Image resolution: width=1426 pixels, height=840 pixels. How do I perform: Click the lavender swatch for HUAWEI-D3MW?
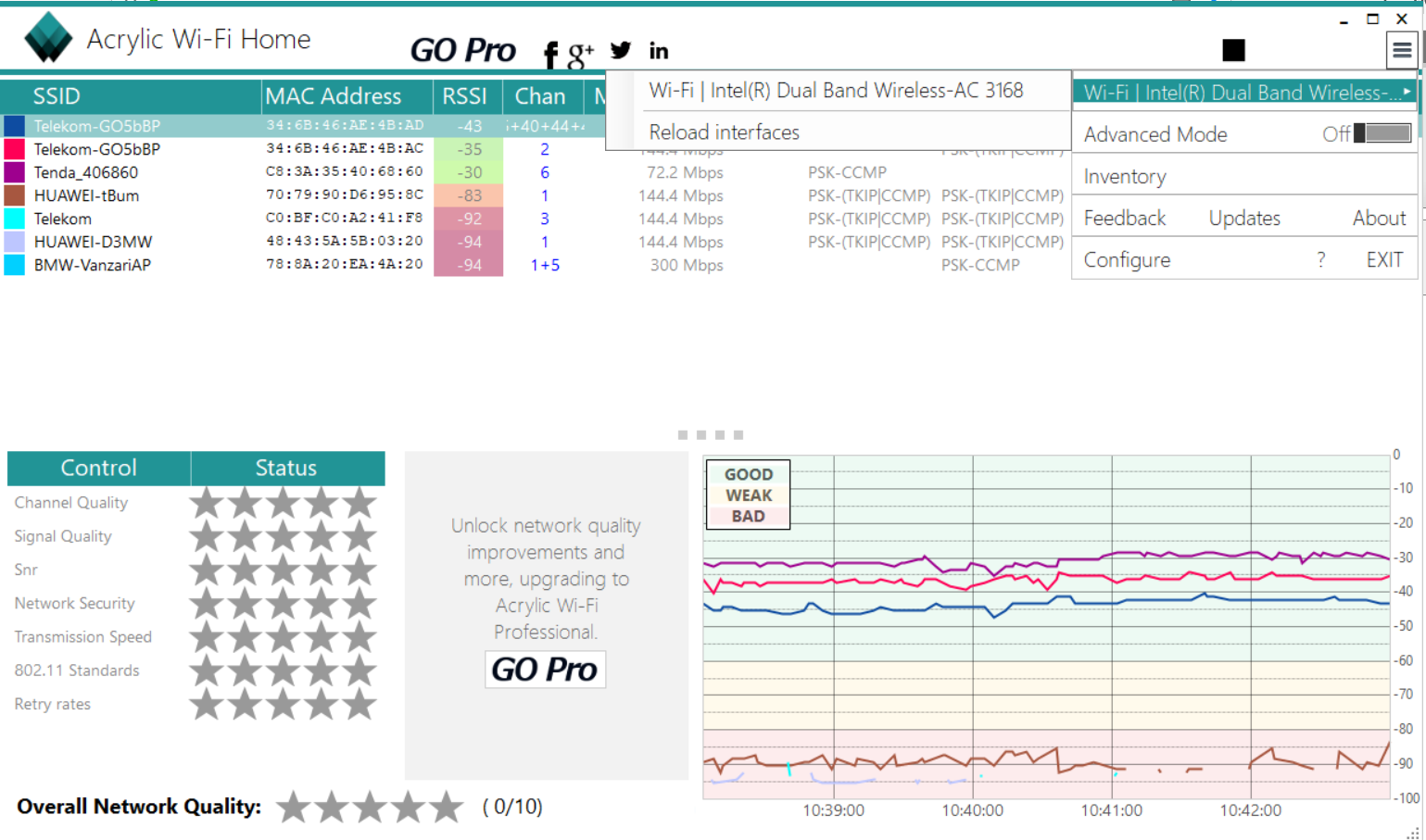[x=15, y=241]
